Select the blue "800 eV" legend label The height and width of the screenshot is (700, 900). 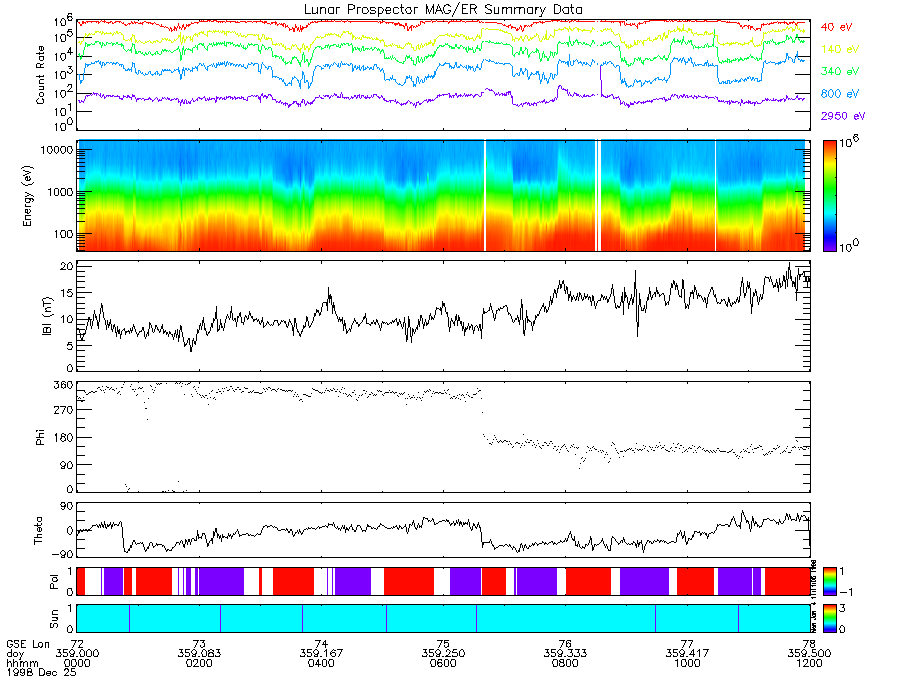click(840, 94)
